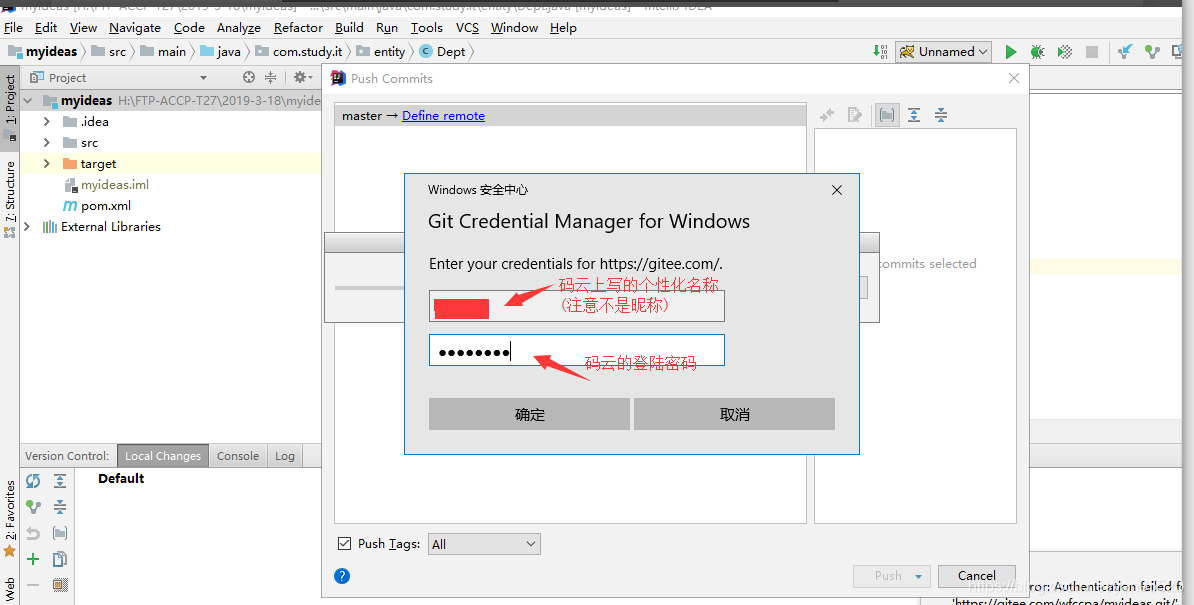The image size is (1194, 605).
Task: Open the Refactor menu
Action: click(298, 27)
